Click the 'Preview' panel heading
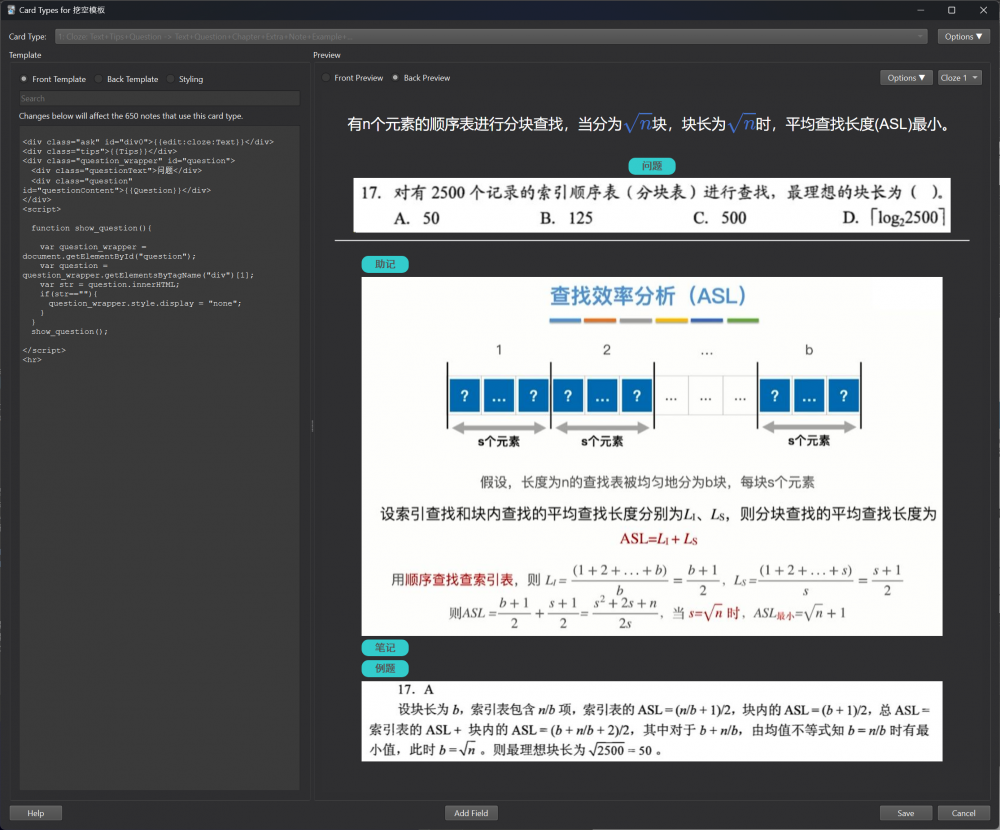The width and height of the screenshot is (1000, 830). coord(327,56)
